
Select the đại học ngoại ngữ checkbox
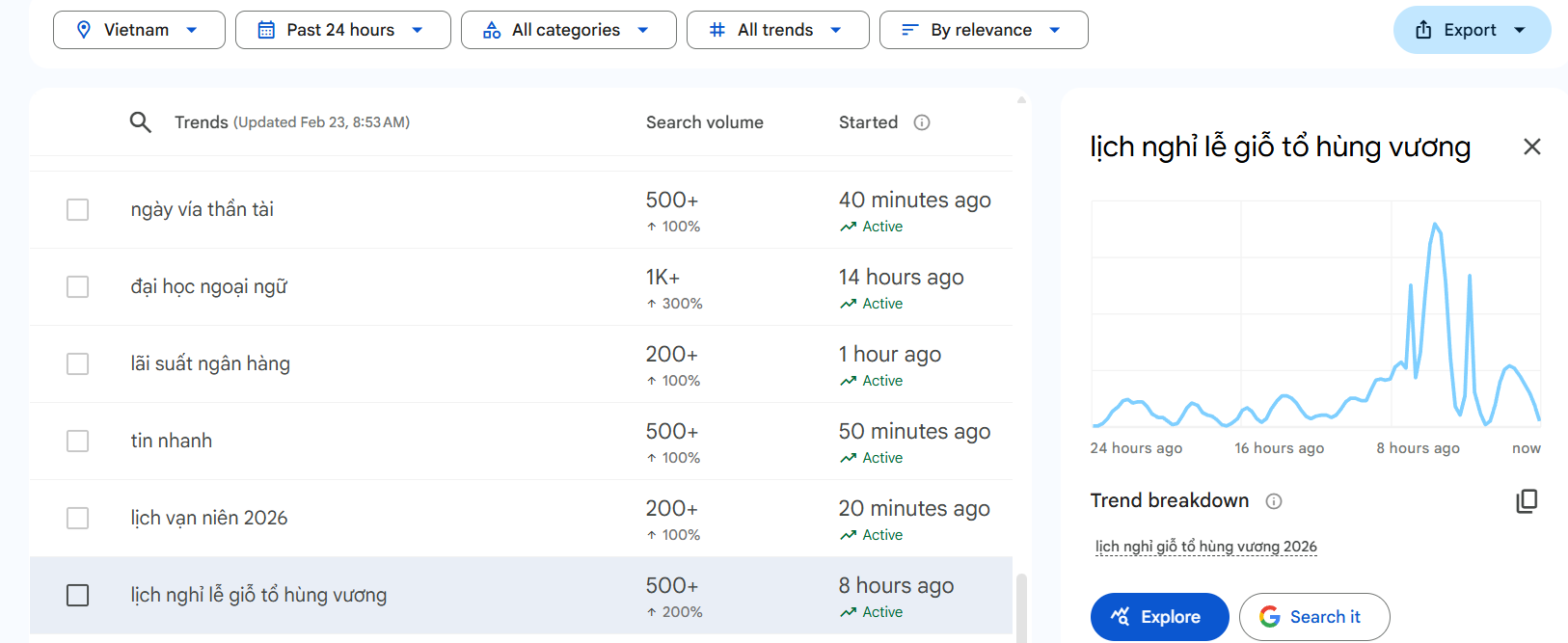pos(78,287)
